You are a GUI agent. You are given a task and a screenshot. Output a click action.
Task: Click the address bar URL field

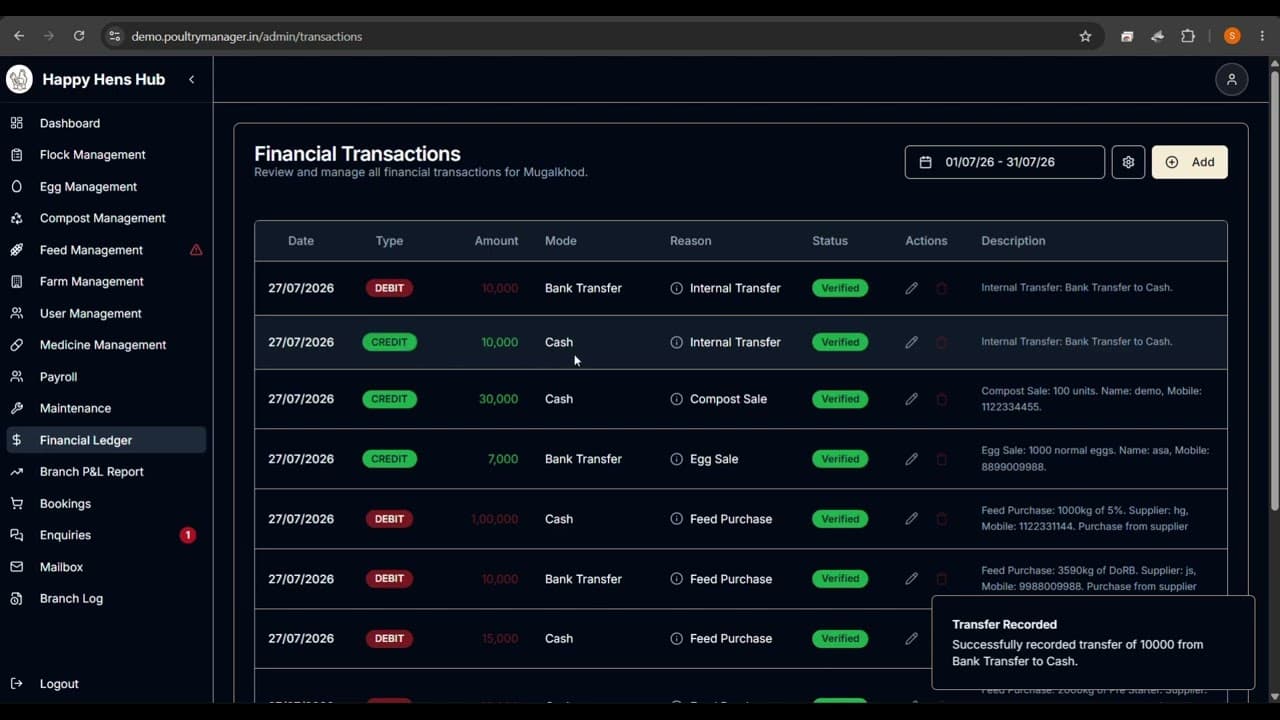point(600,36)
